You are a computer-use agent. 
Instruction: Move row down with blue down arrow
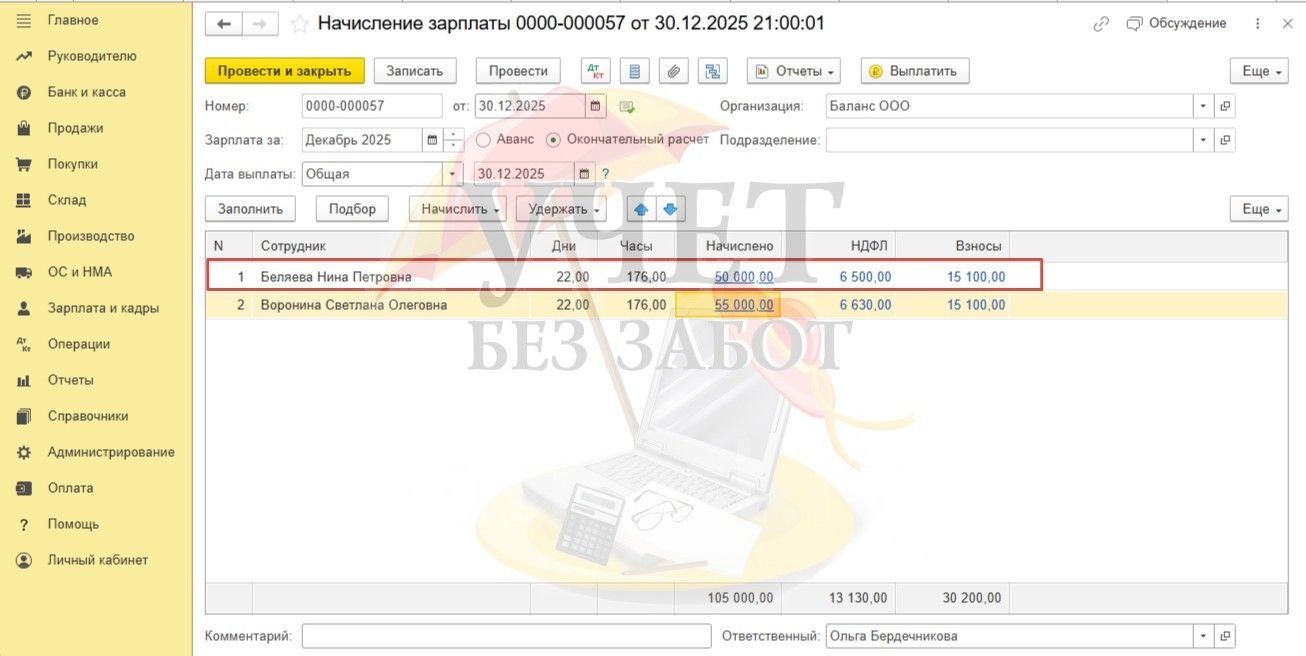point(670,209)
